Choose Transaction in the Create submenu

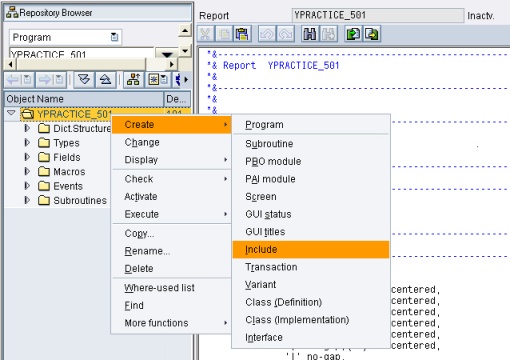click(x=311, y=267)
